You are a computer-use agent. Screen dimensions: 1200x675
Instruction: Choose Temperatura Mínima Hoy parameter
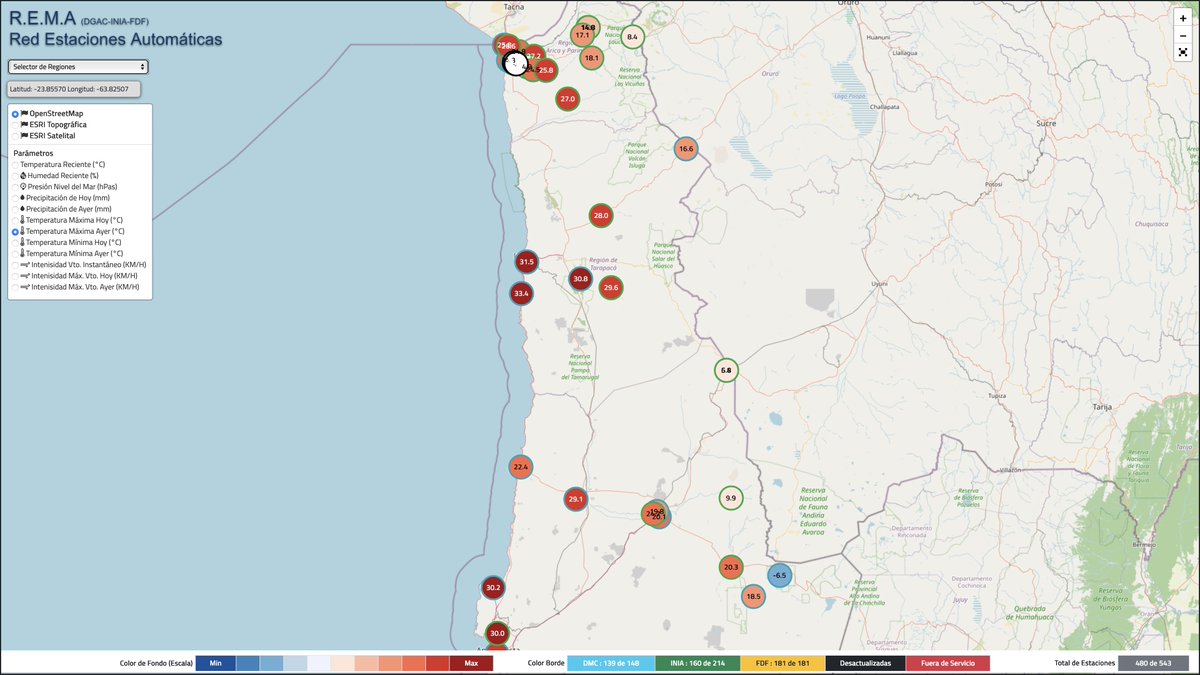click(66, 242)
